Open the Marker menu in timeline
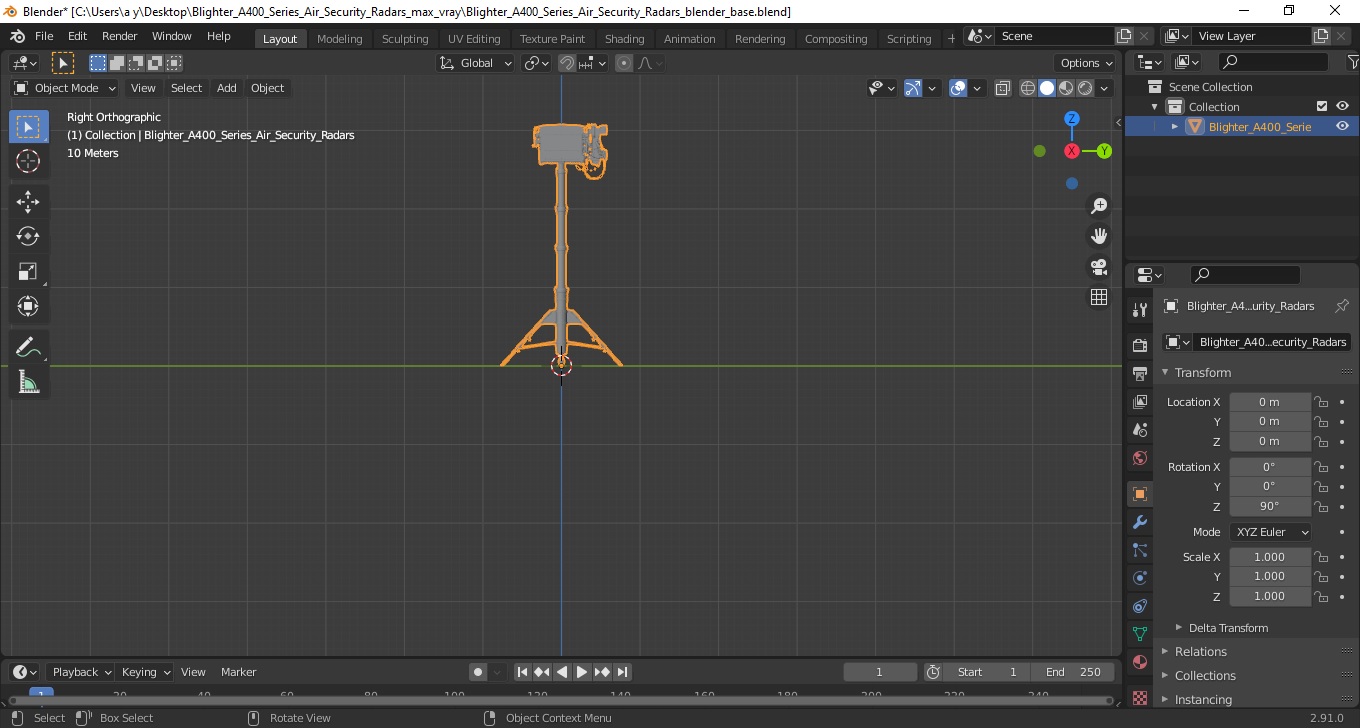1360x728 pixels. pyautogui.click(x=238, y=672)
